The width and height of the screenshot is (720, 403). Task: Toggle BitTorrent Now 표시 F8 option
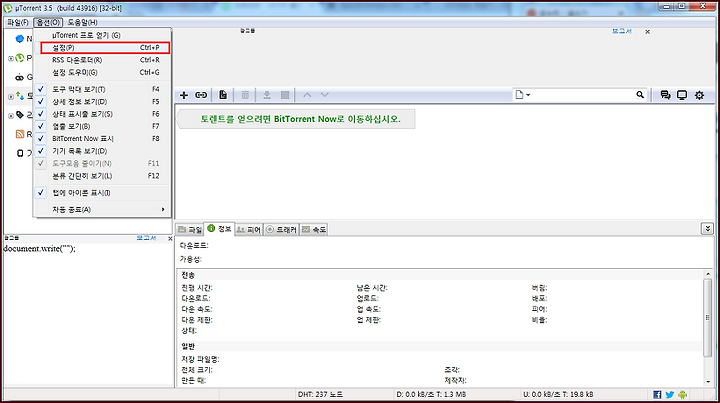click(102, 139)
